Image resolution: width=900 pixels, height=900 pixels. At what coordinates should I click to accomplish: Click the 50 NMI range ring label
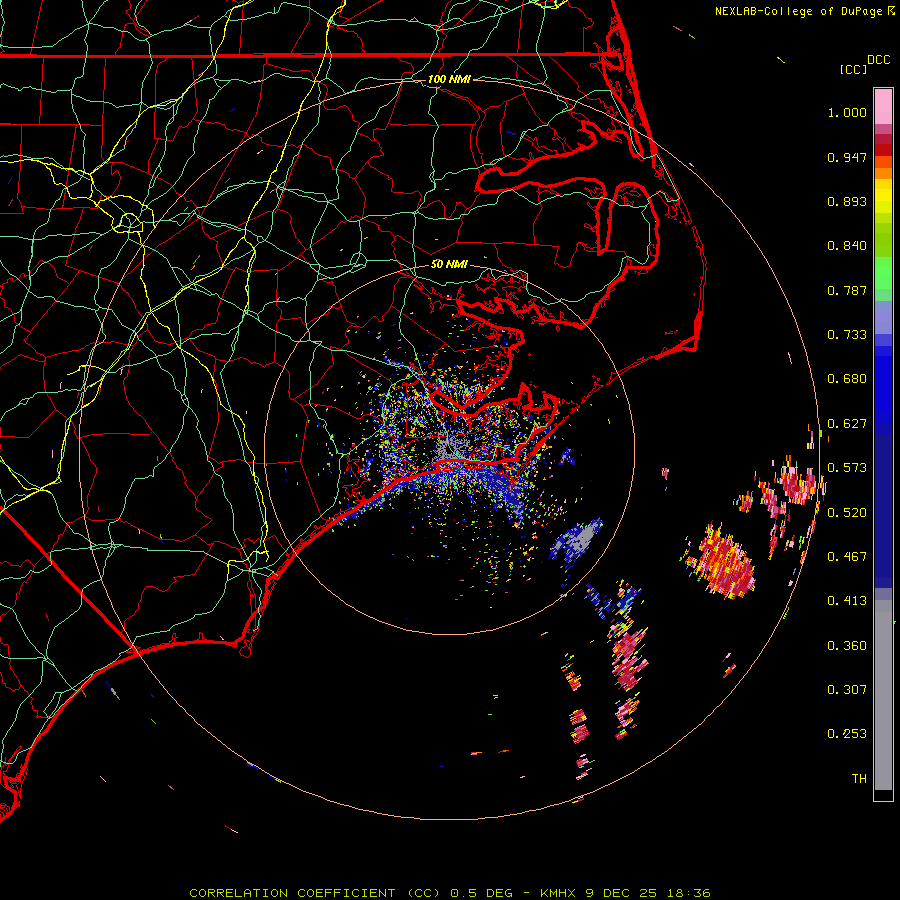point(449,264)
